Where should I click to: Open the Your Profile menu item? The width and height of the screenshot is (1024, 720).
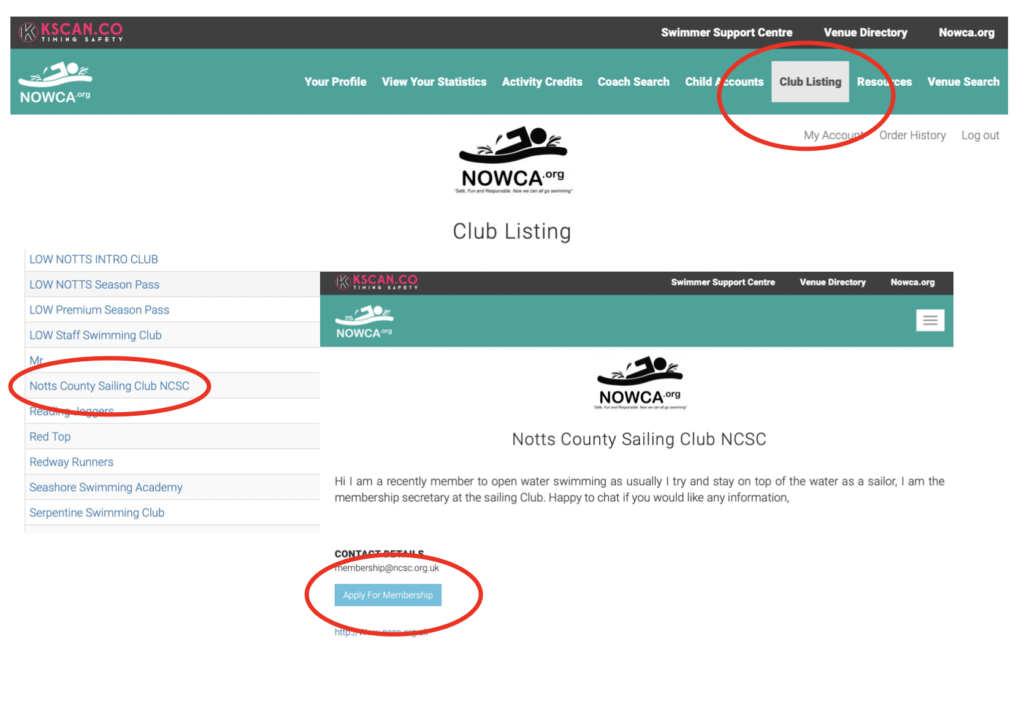pyautogui.click(x=335, y=82)
